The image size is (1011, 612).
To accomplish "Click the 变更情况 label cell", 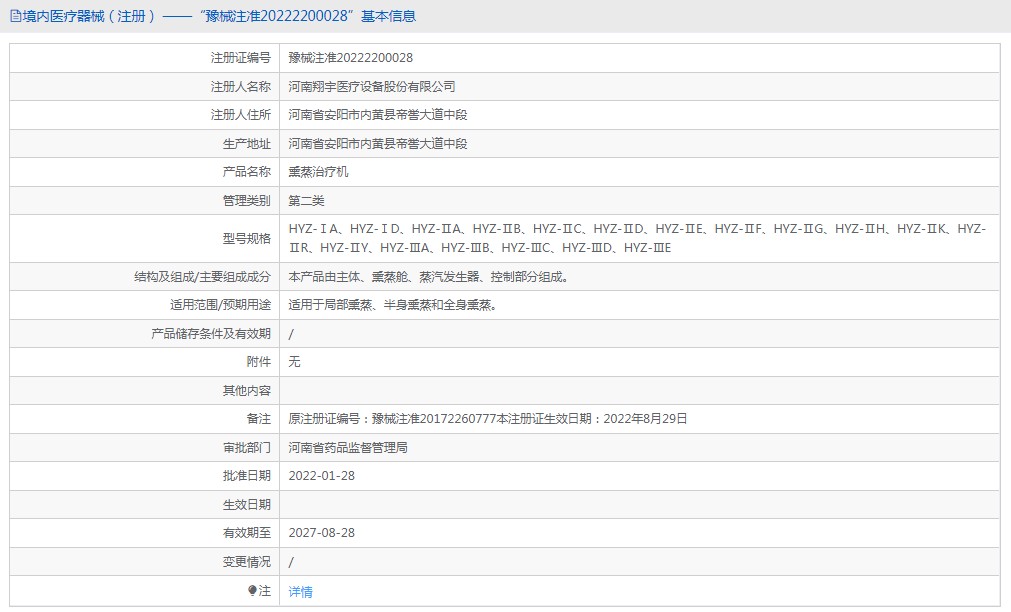I will [246, 562].
